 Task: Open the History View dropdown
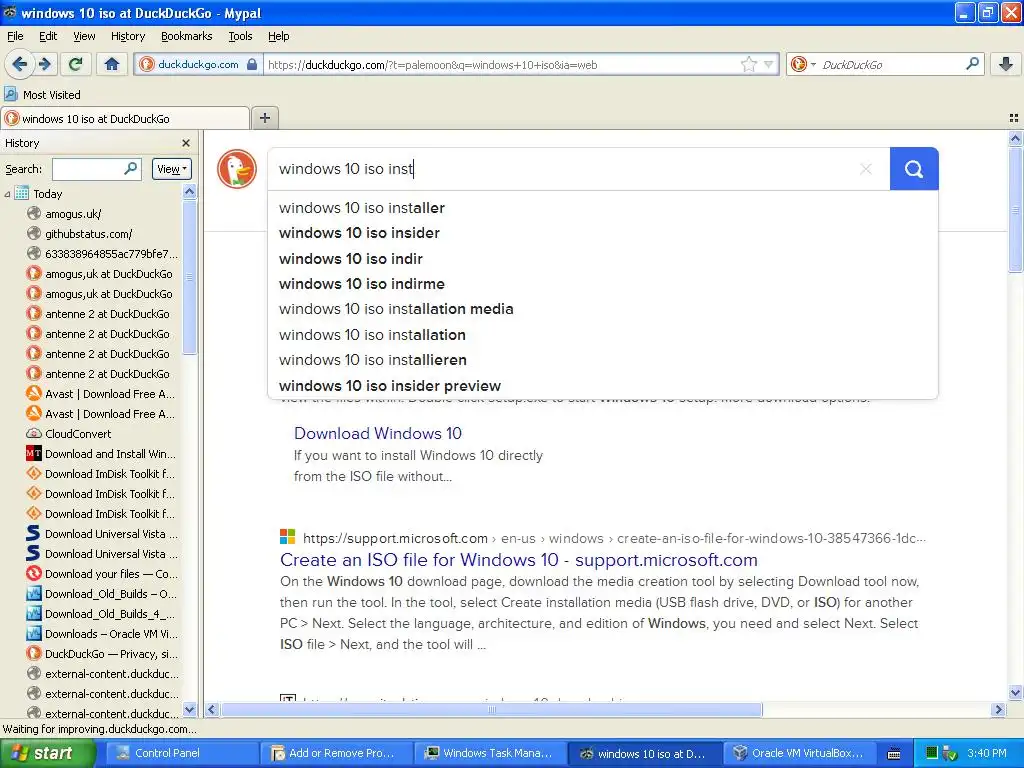(172, 169)
